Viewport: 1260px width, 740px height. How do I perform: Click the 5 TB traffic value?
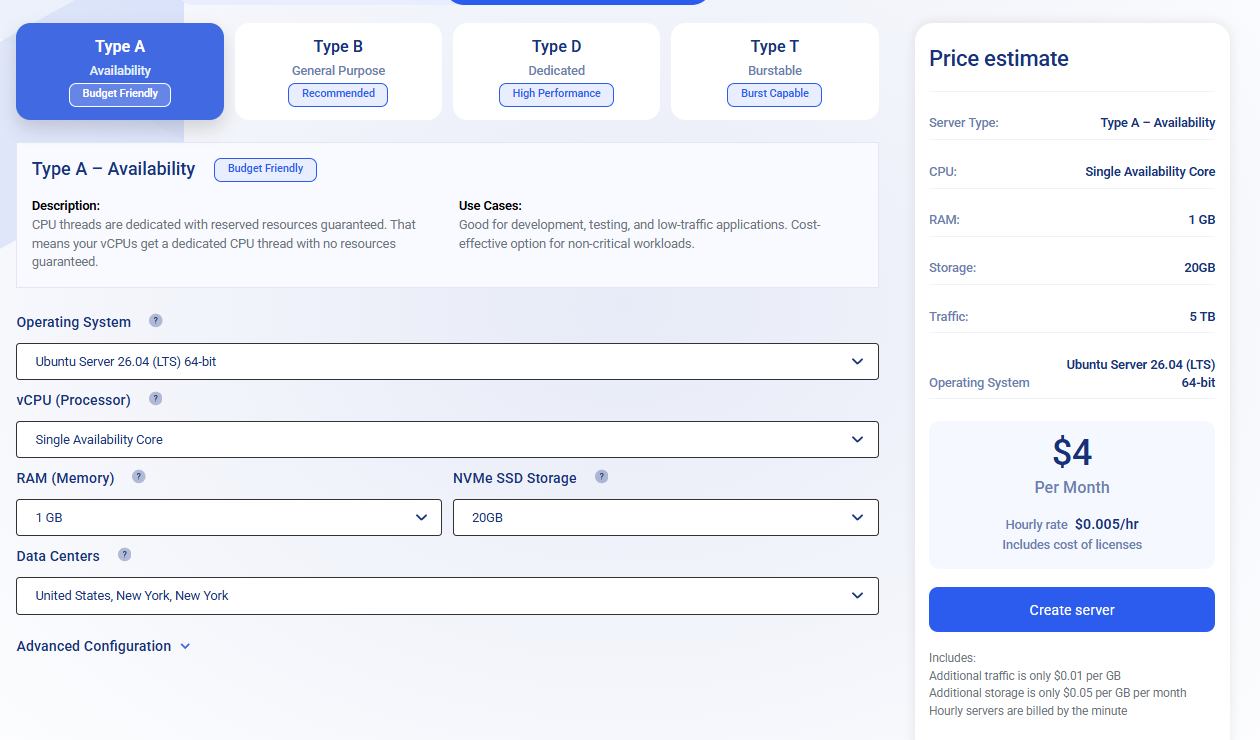pyautogui.click(x=1202, y=316)
